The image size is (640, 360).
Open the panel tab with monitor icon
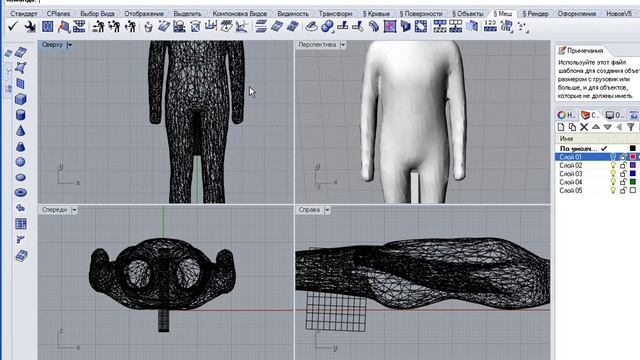[x=614, y=115]
